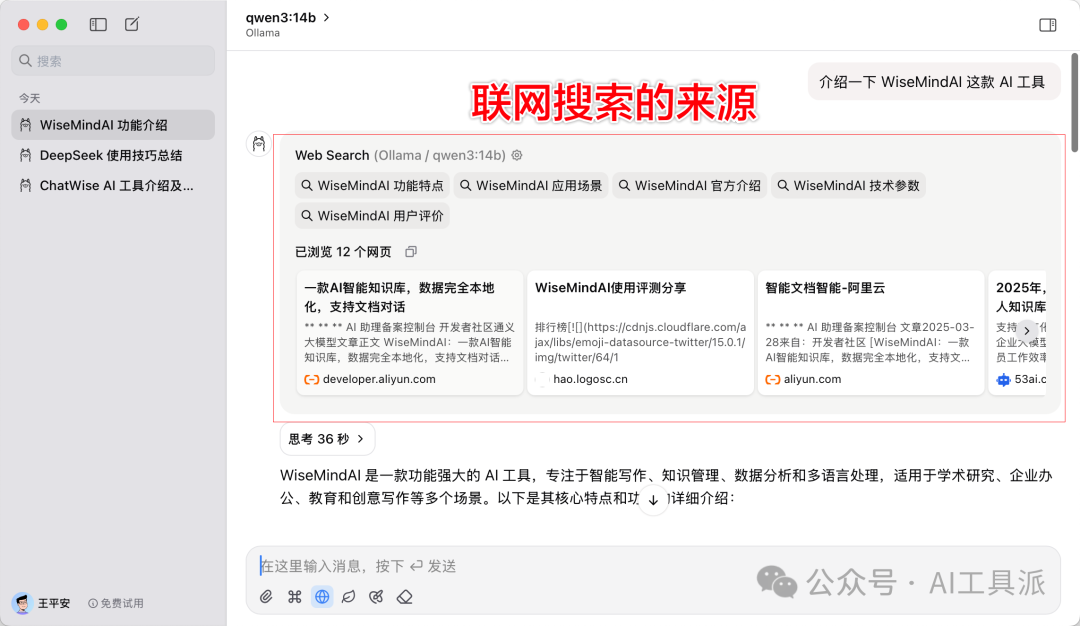The image size is (1080, 626).
Task: Toggle the right side panel icon
Action: [x=1048, y=25]
